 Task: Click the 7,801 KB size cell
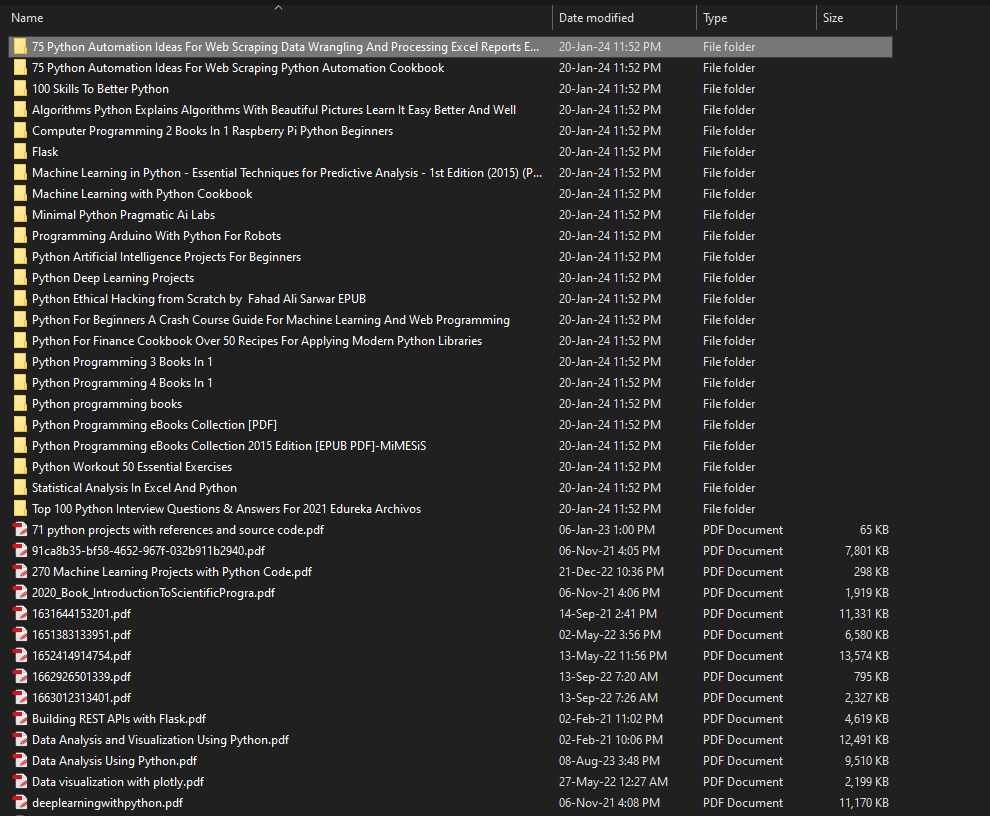[x=866, y=551]
